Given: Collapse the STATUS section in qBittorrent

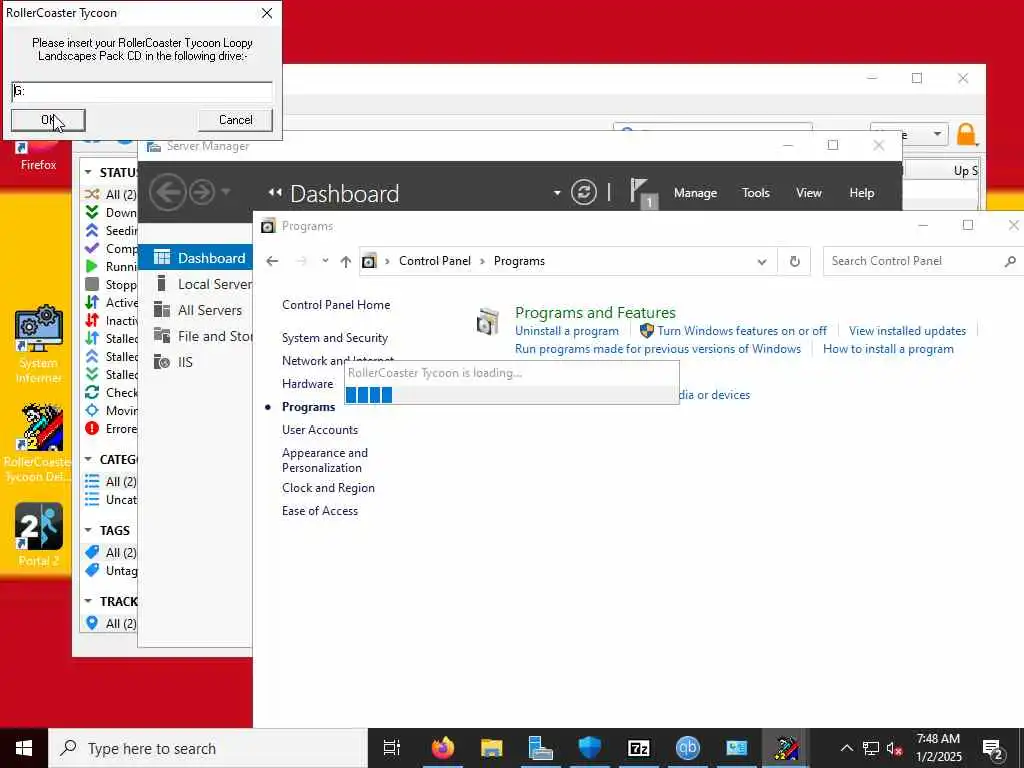Looking at the screenshot, I should click(88, 172).
